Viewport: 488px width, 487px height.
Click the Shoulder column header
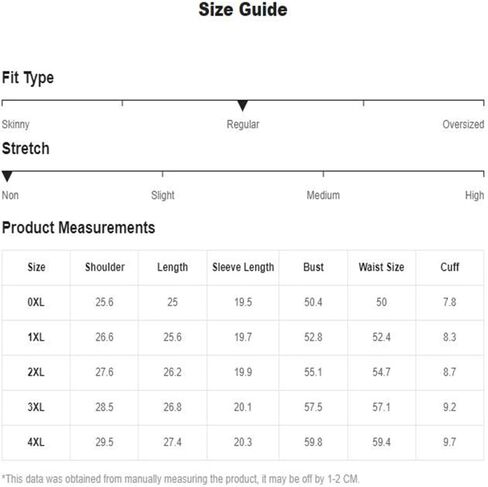105,267
